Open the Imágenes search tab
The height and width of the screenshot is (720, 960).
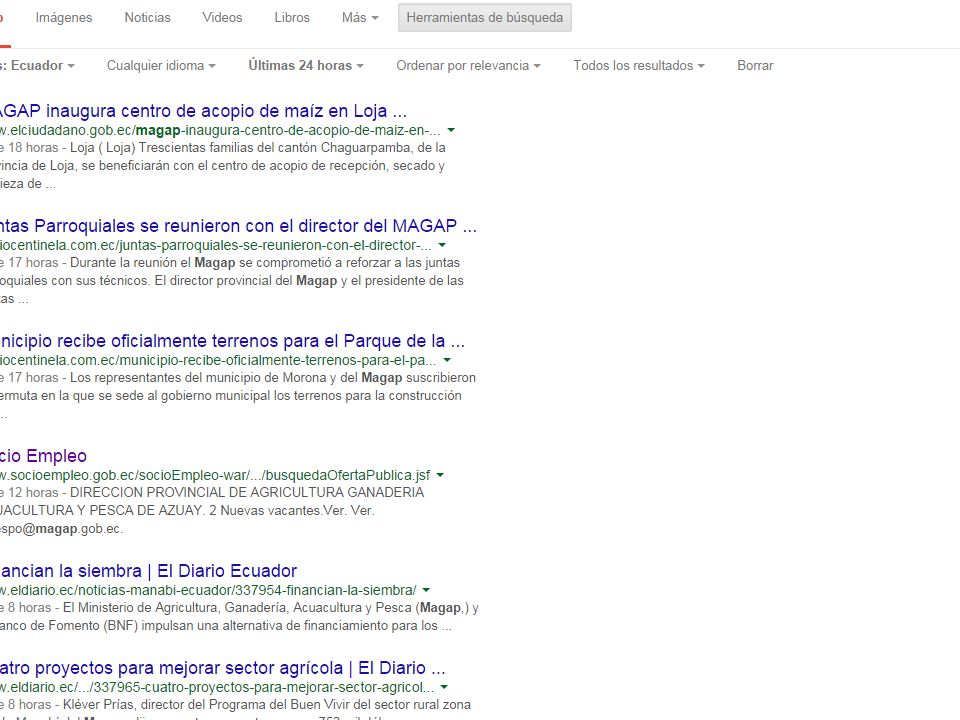pos(64,18)
